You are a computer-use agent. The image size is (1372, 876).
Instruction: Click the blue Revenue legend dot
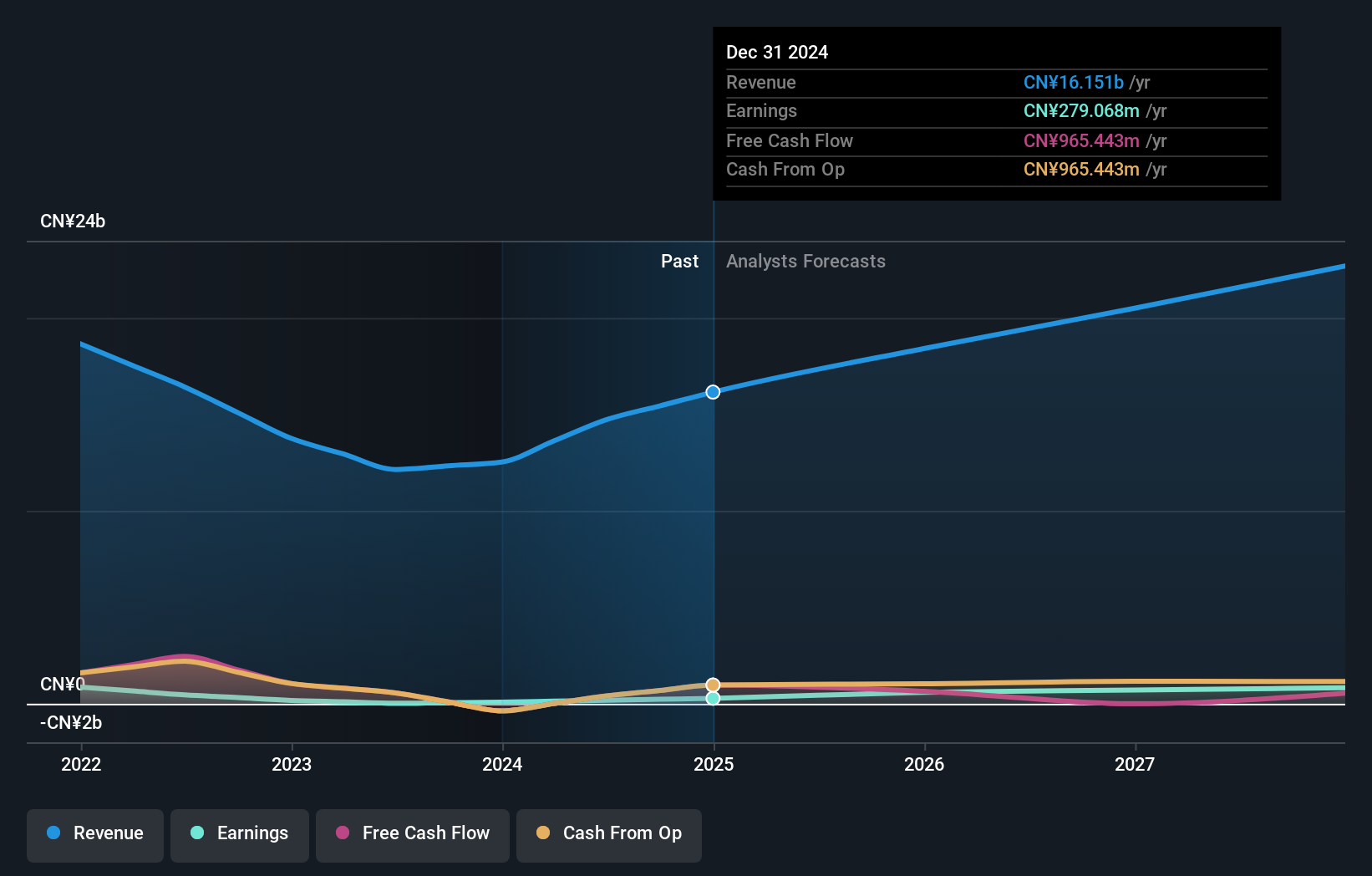(x=55, y=833)
